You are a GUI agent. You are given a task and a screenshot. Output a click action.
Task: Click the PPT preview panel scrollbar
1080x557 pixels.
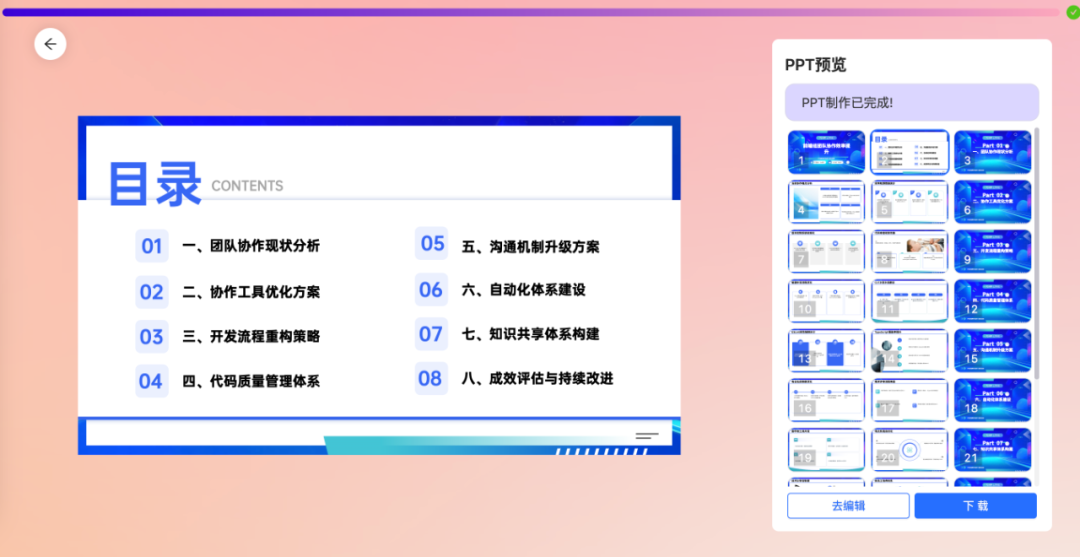coord(1036,250)
